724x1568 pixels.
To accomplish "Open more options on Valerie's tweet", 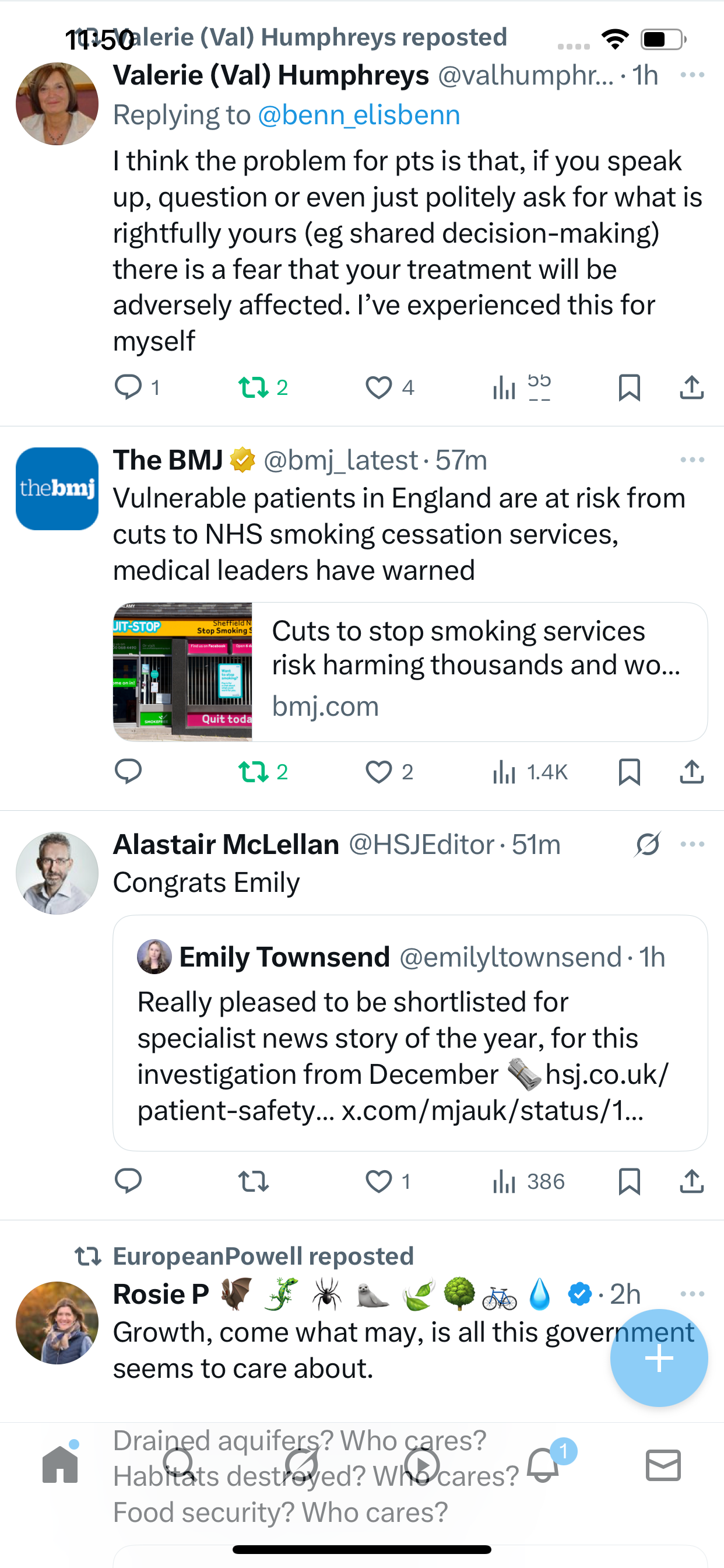I will (692, 75).
